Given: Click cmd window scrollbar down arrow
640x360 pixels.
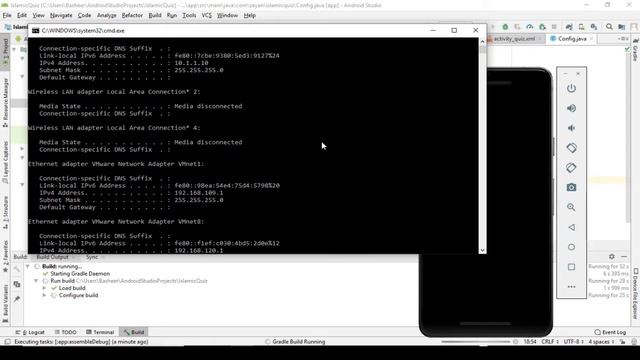Looking at the screenshot, I should [x=482, y=250].
